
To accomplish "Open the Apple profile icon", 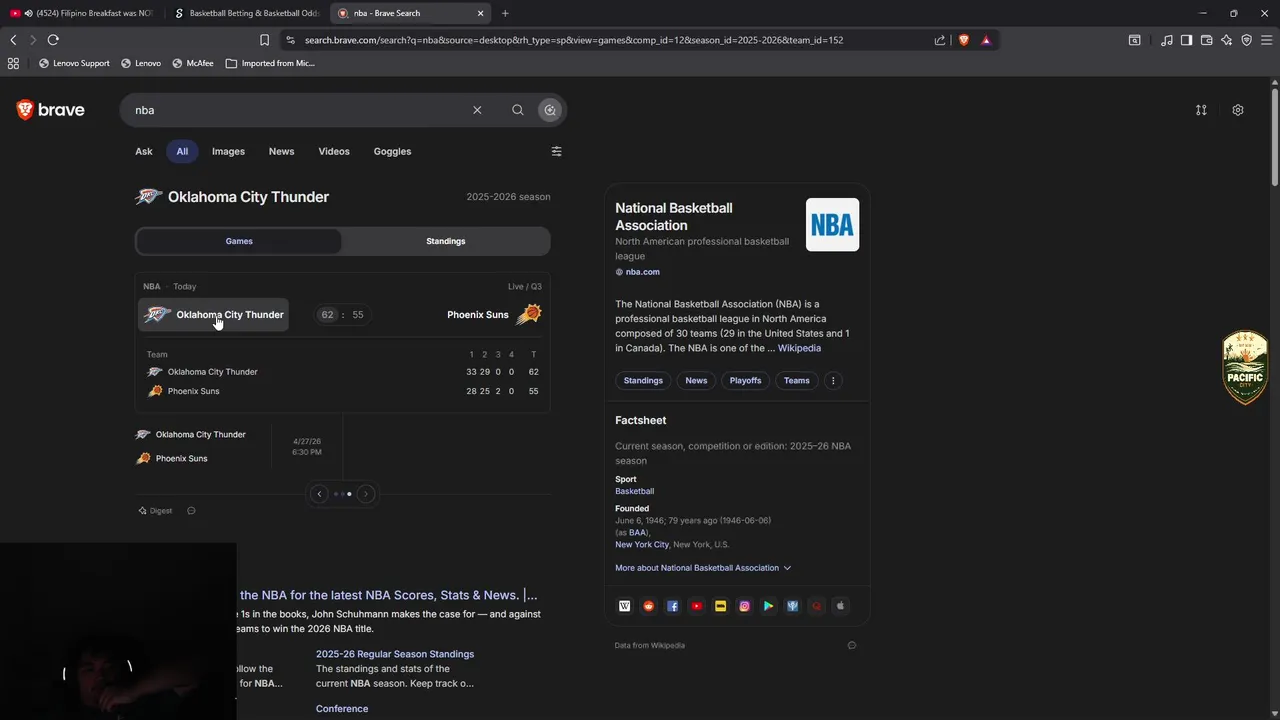I will 841,606.
